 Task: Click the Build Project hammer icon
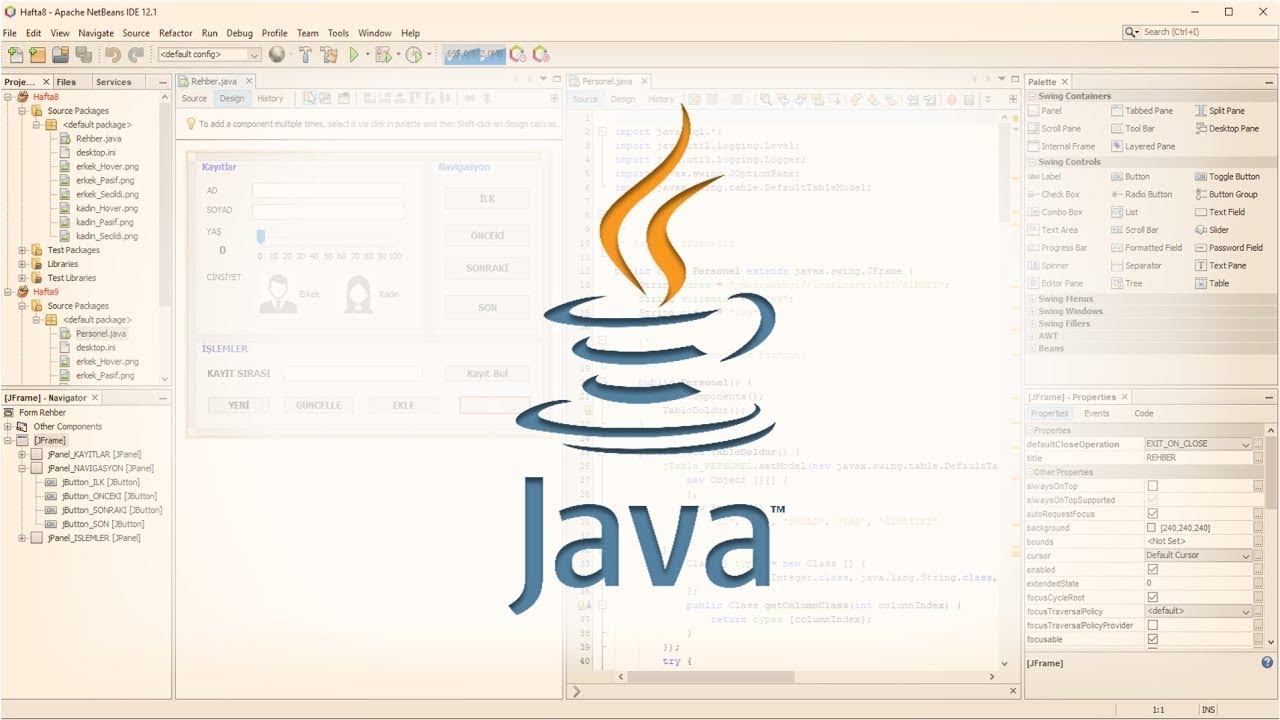point(305,55)
